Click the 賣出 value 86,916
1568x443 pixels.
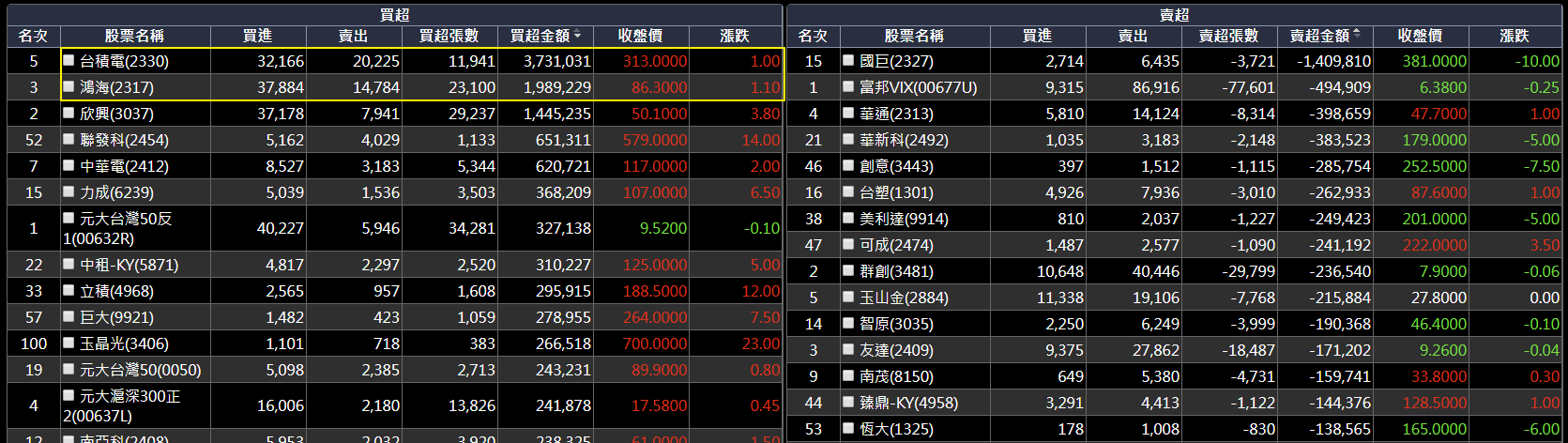[1156, 87]
